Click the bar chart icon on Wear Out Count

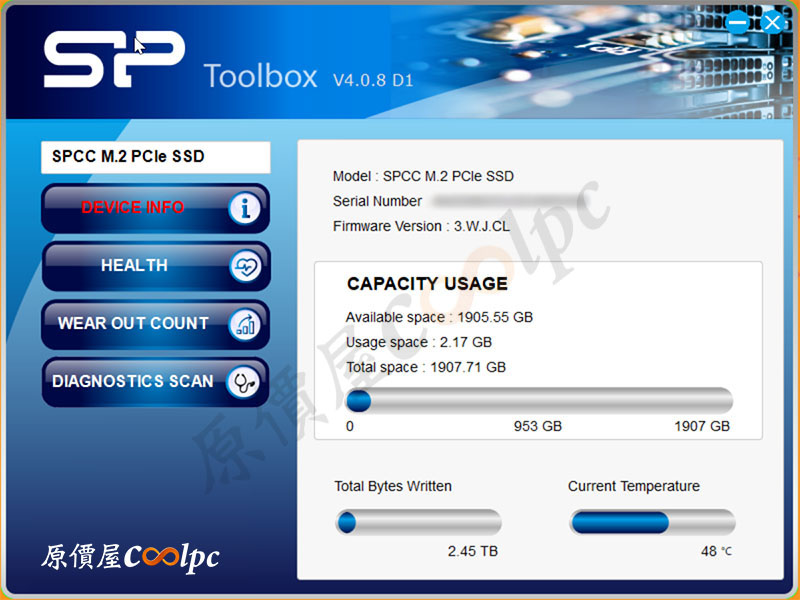click(245, 324)
